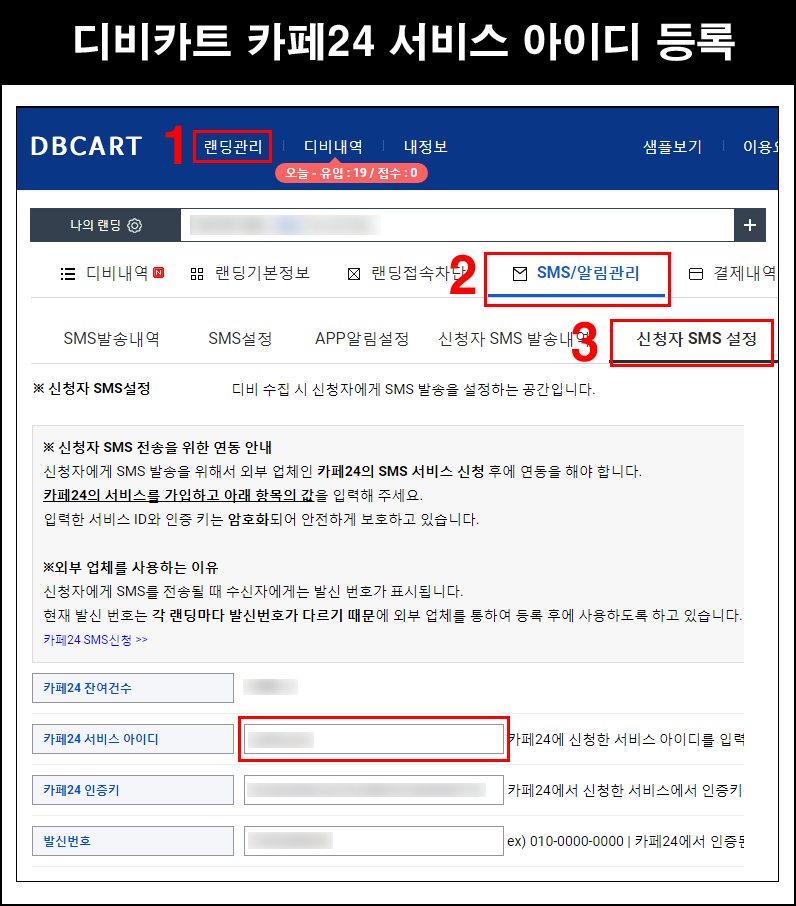Screen dimensions: 796x906
Task: Follow the 카페24 SMS신청 >> link
Action: [95, 639]
